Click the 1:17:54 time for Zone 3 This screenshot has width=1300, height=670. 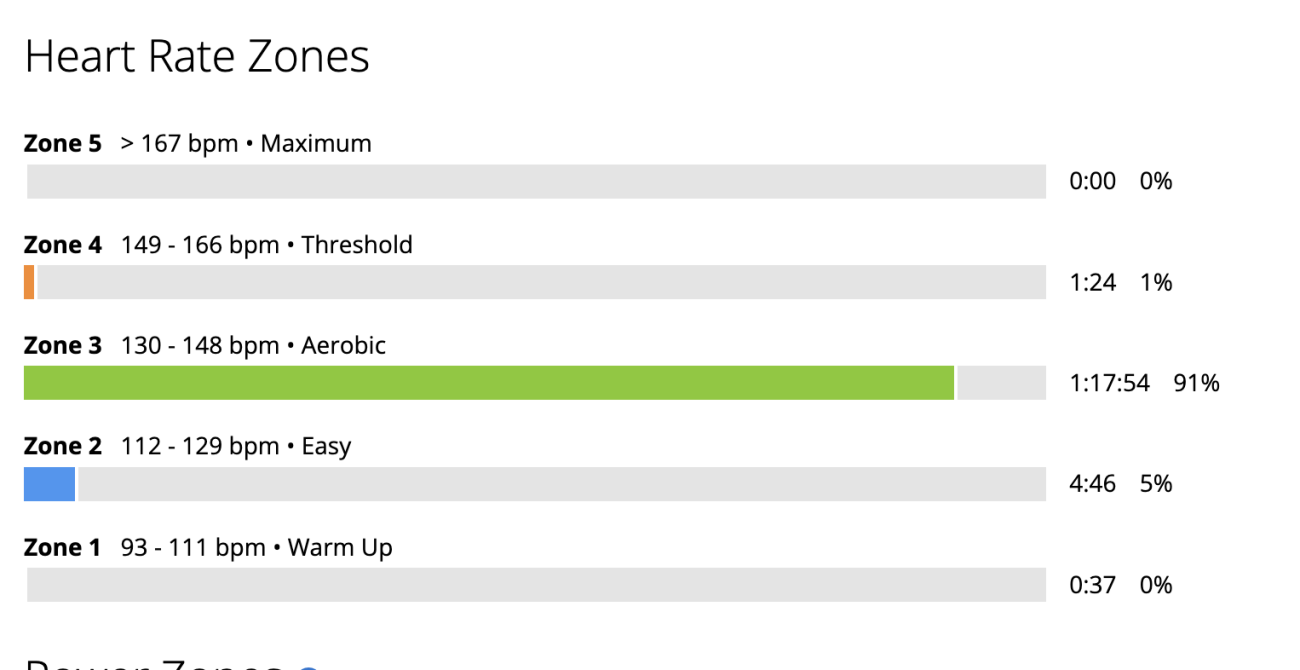pyautogui.click(x=1110, y=384)
